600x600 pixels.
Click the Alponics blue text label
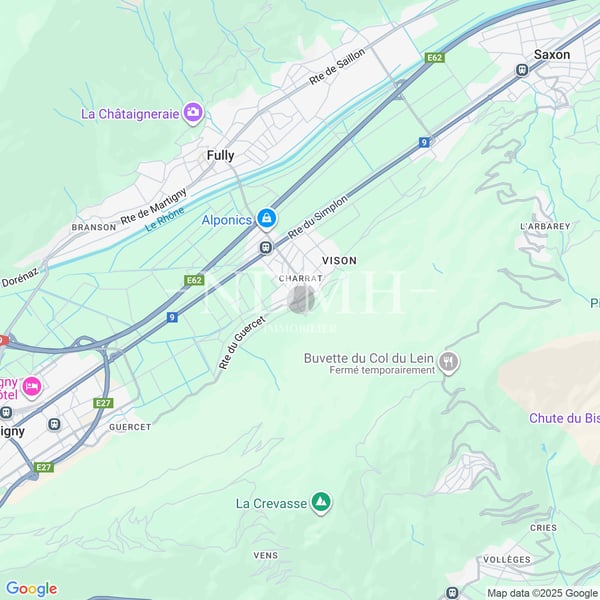[227, 220]
